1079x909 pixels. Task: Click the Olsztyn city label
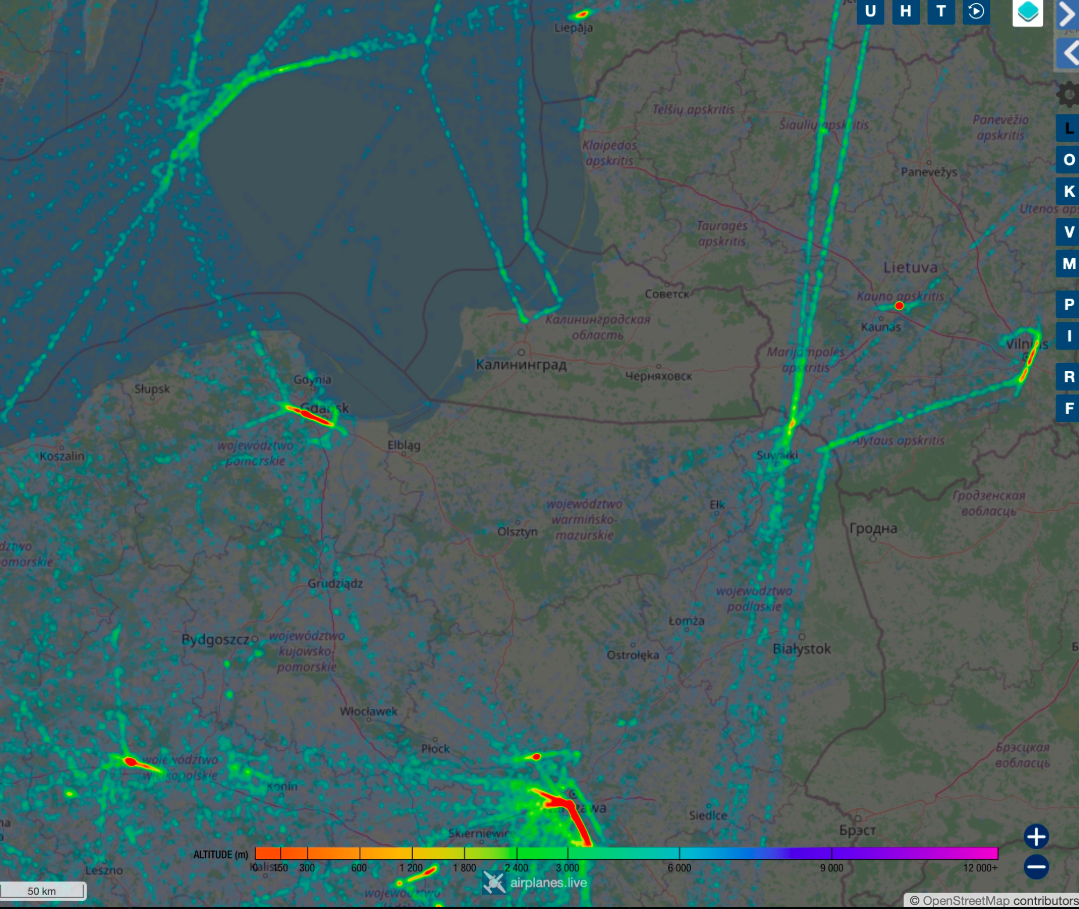click(x=517, y=532)
